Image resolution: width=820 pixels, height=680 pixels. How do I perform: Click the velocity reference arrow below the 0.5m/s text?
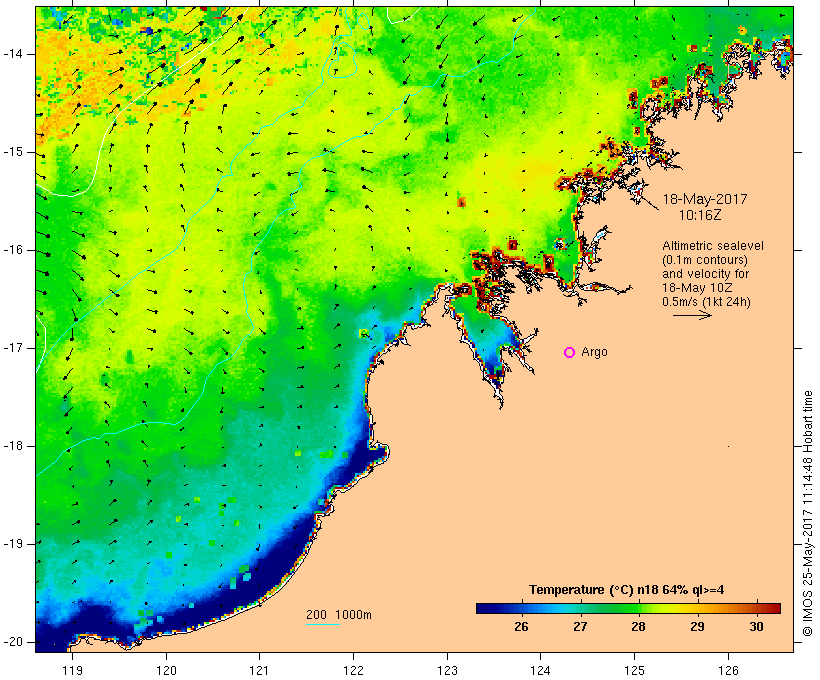click(692, 315)
